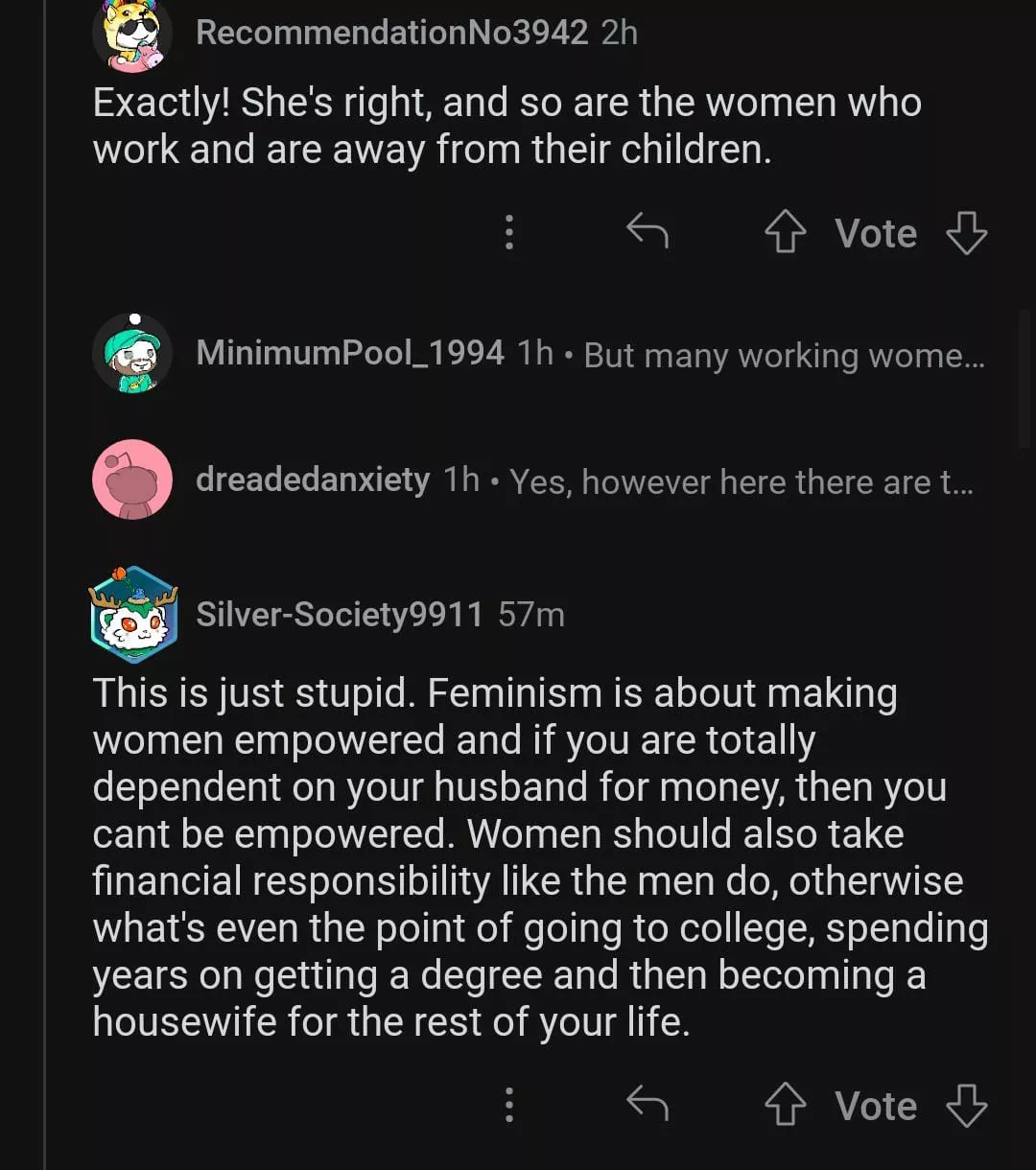The image size is (1036, 1170).
Task: Tap Silver-Society9911's avatar image
Action: [133, 615]
